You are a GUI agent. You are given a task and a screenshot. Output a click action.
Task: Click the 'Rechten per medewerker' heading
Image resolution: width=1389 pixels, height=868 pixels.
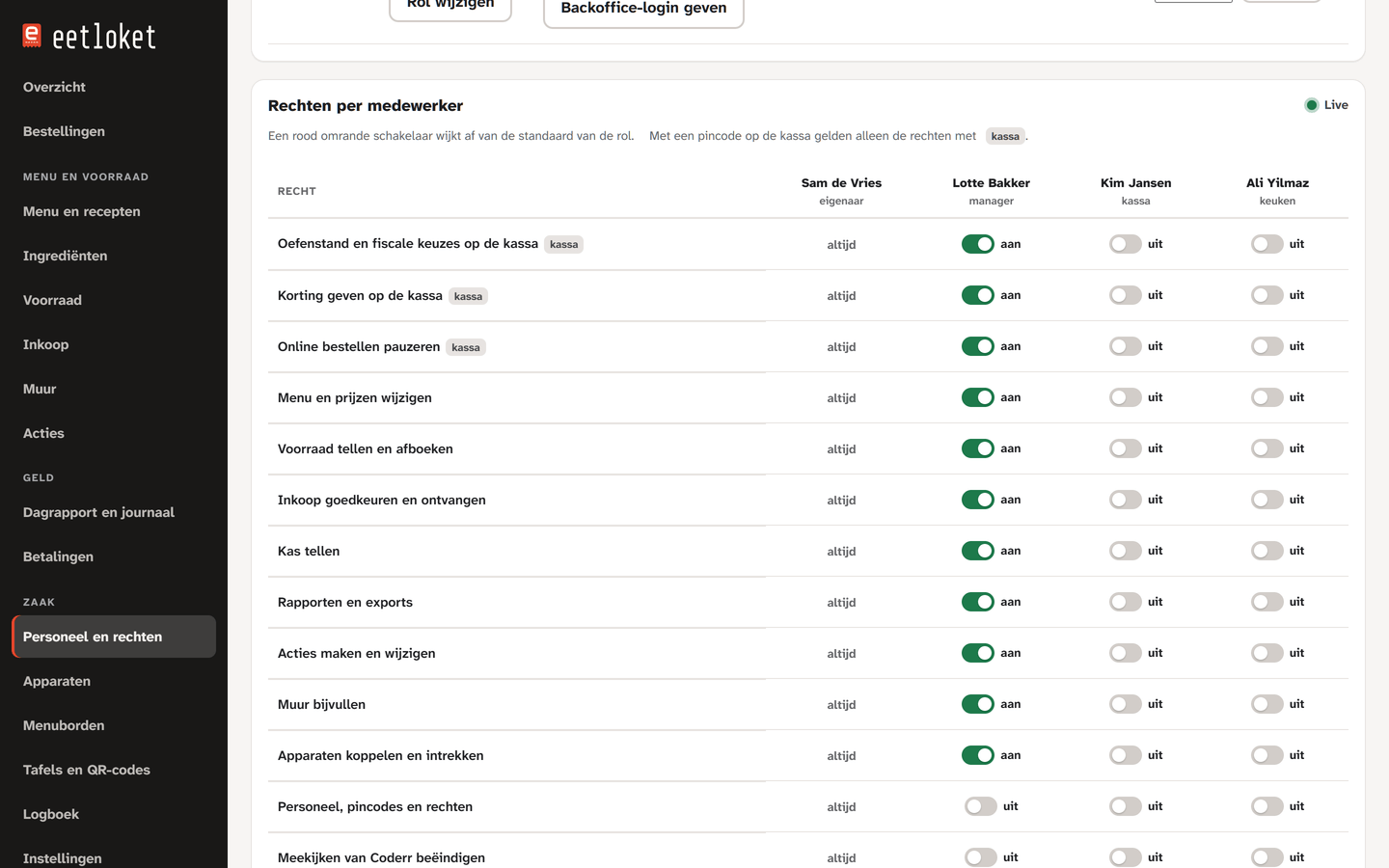click(x=366, y=106)
